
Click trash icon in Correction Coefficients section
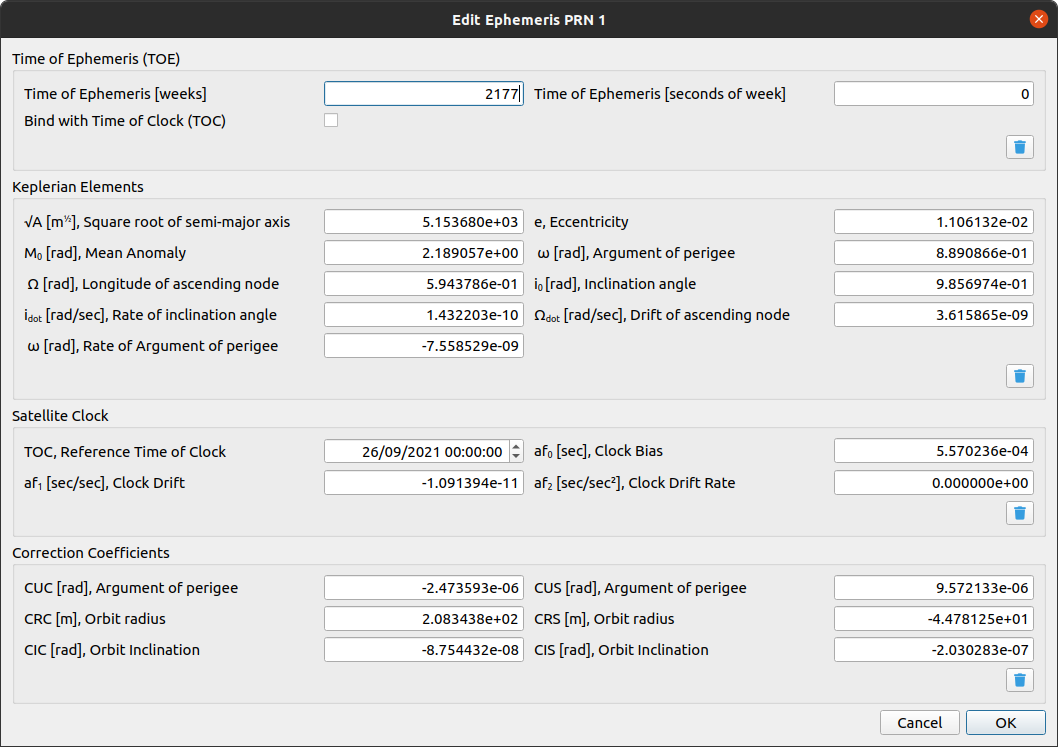1019,680
